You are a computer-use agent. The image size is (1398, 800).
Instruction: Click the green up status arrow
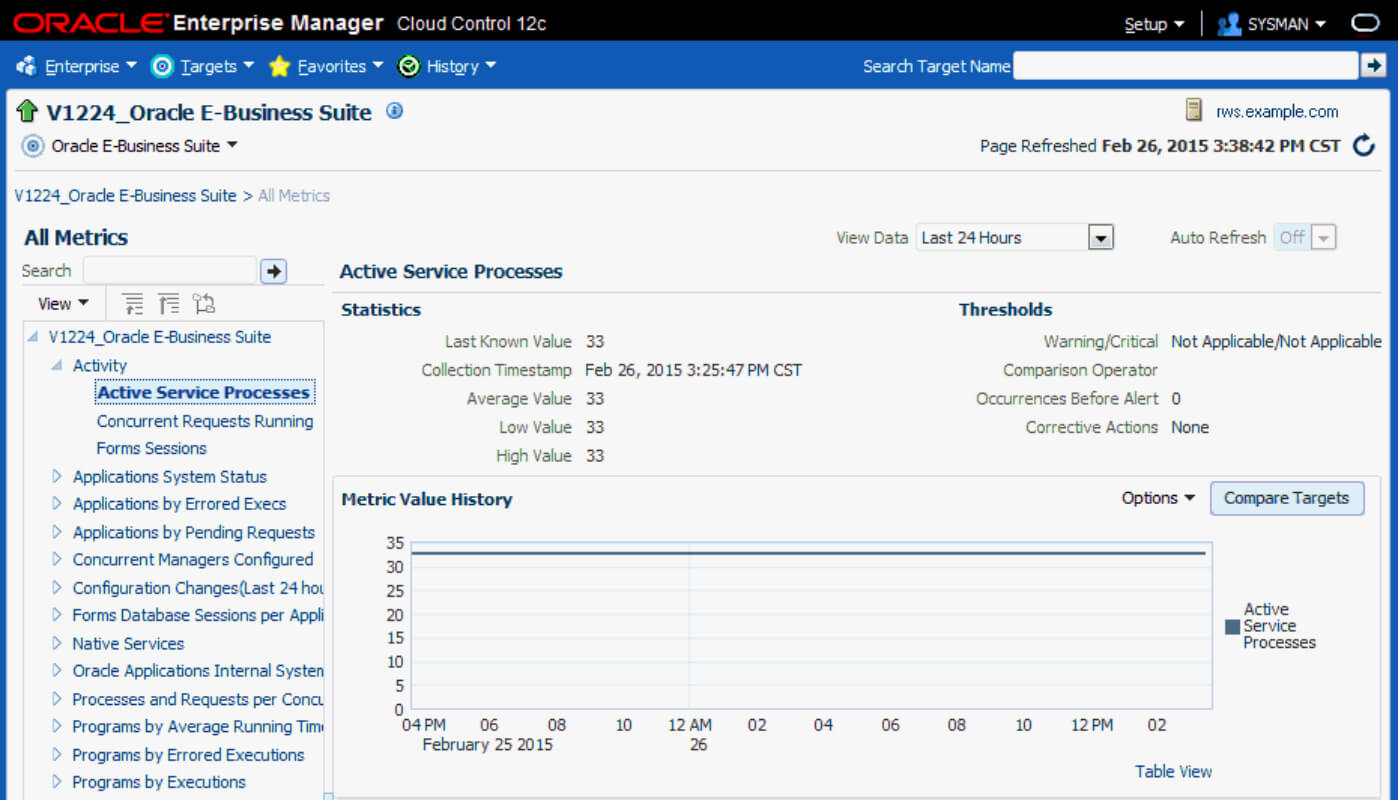click(x=27, y=111)
